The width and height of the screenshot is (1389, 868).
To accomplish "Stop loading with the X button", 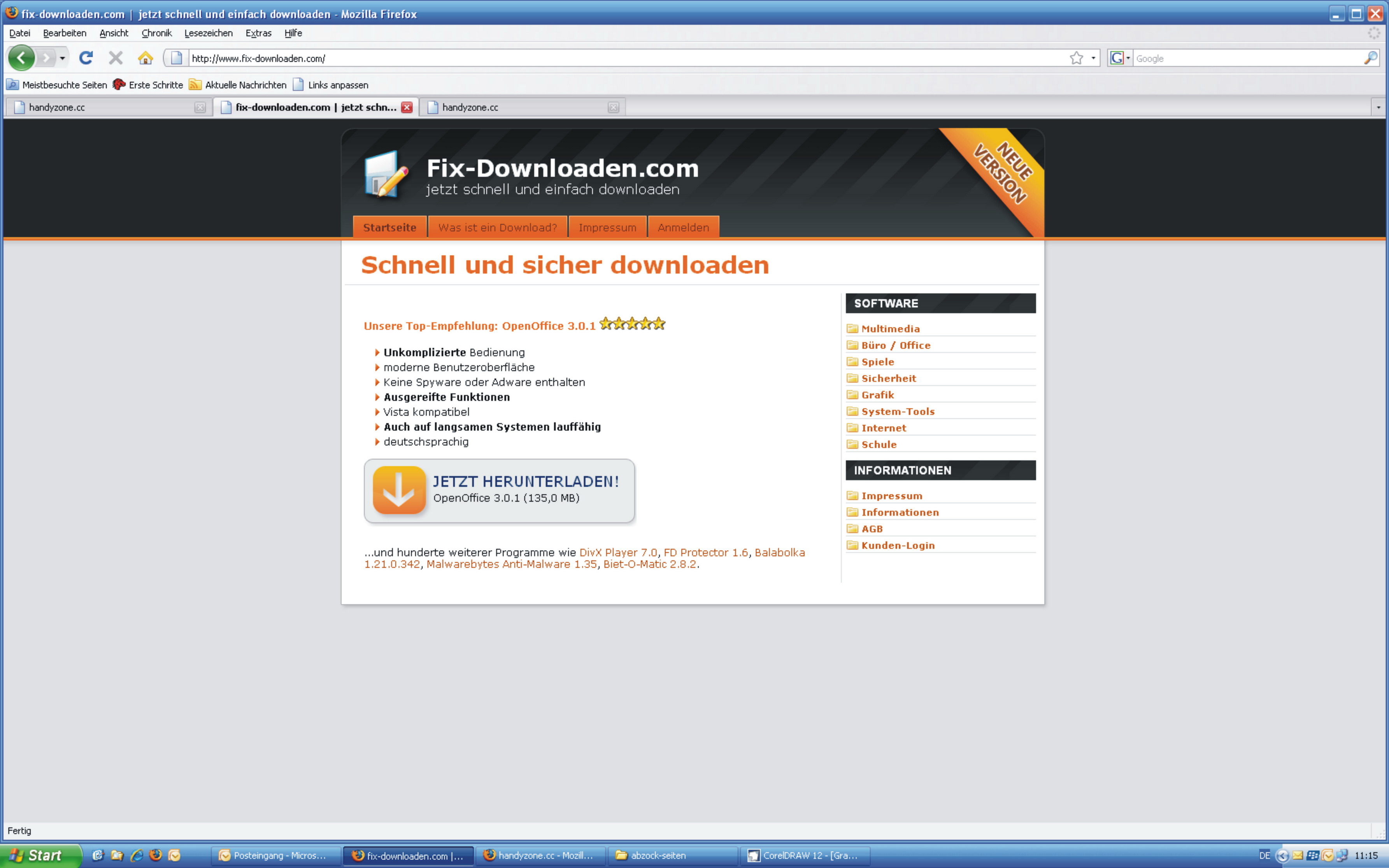I will [x=116, y=58].
